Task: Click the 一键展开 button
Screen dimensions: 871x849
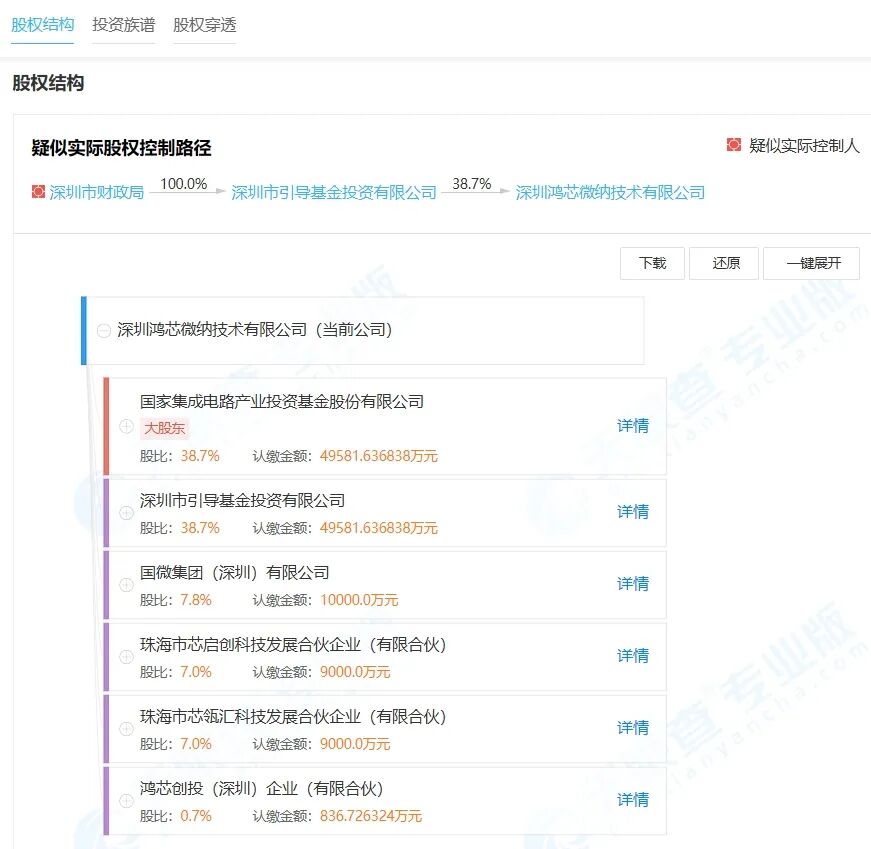Action: point(812,263)
